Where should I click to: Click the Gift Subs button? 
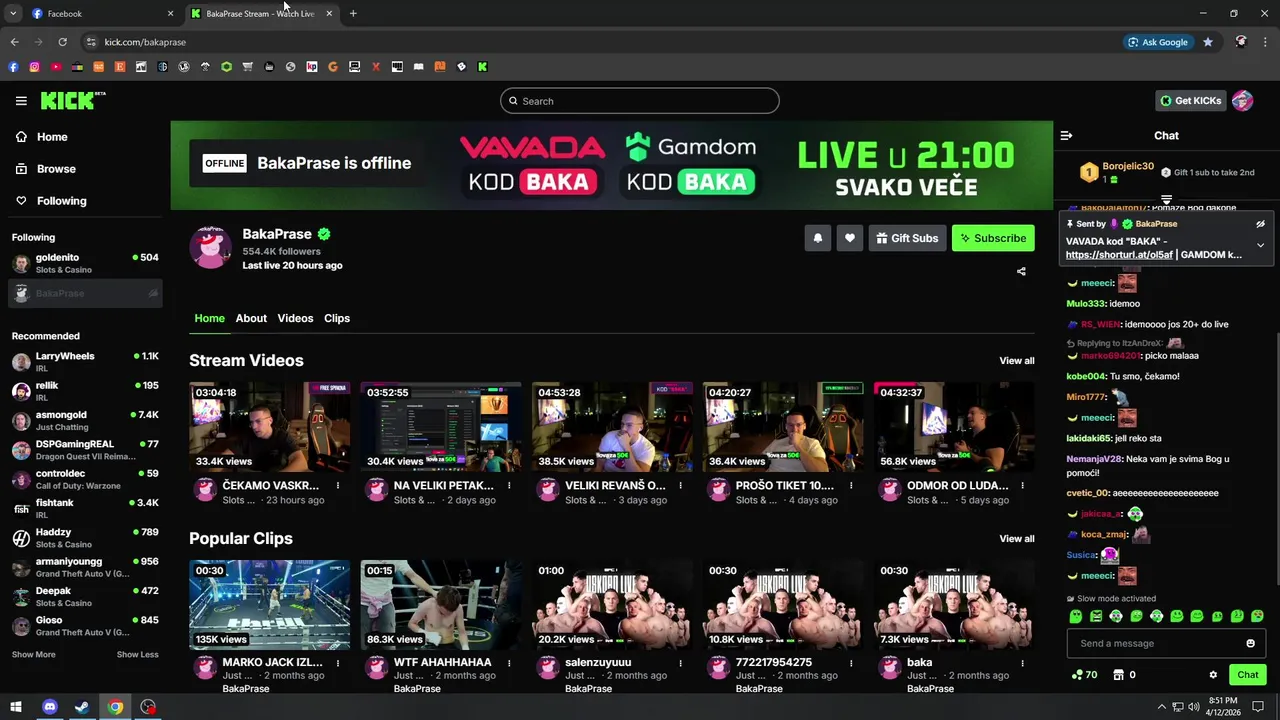907,238
